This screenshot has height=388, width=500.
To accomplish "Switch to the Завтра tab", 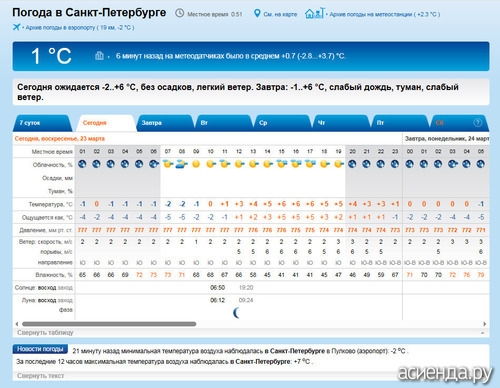I will [165, 123].
